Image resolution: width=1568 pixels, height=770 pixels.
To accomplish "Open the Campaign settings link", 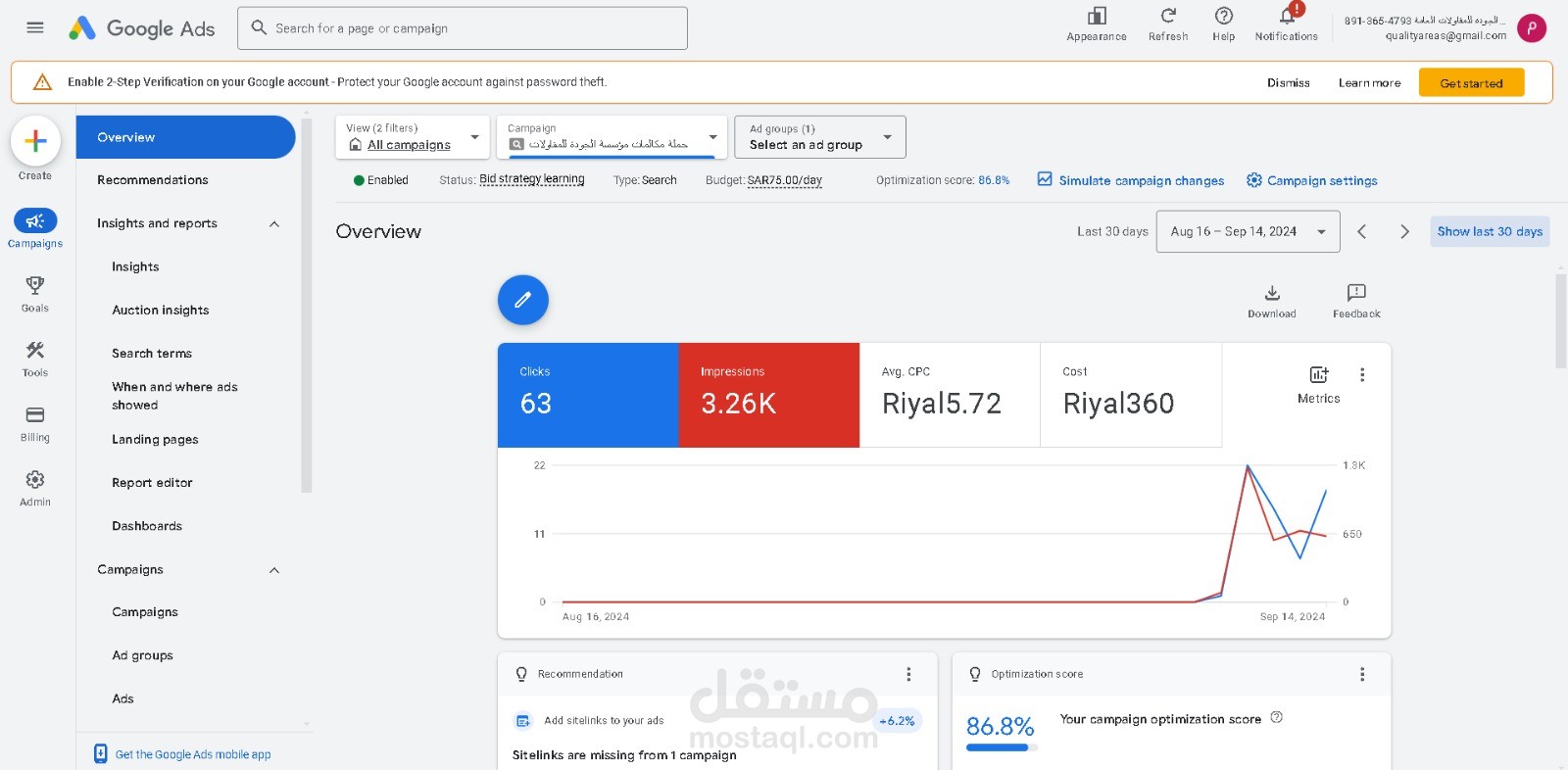I will [x=1312, y=180].
